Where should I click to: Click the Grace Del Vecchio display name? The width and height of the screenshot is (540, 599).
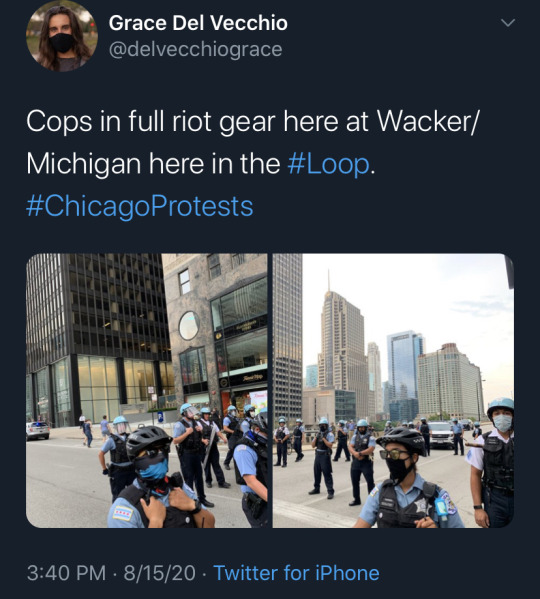click(x=198, y=23)
